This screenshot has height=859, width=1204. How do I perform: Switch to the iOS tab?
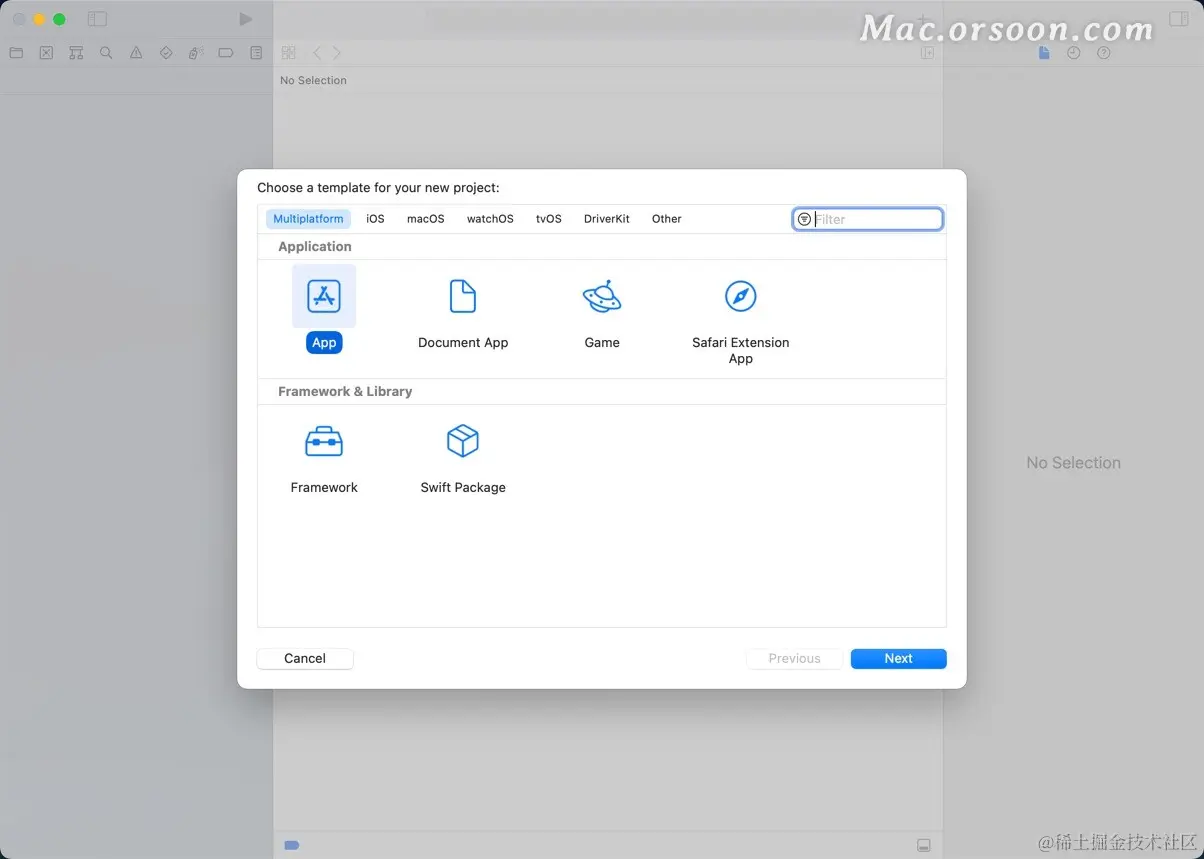point(375,219)
